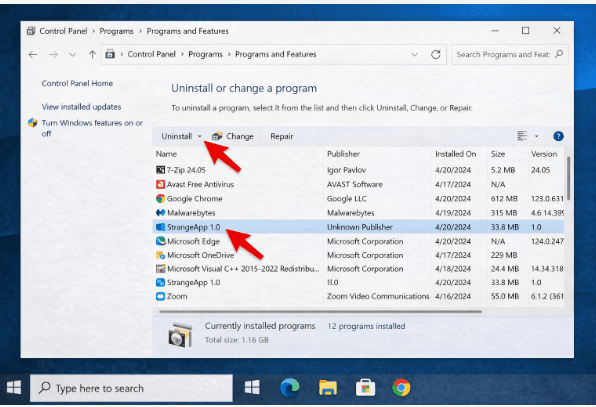The image size is (596, 407).
Task: Click the Visual C++ Redistributable icon
Action: [x=160, y=269]
